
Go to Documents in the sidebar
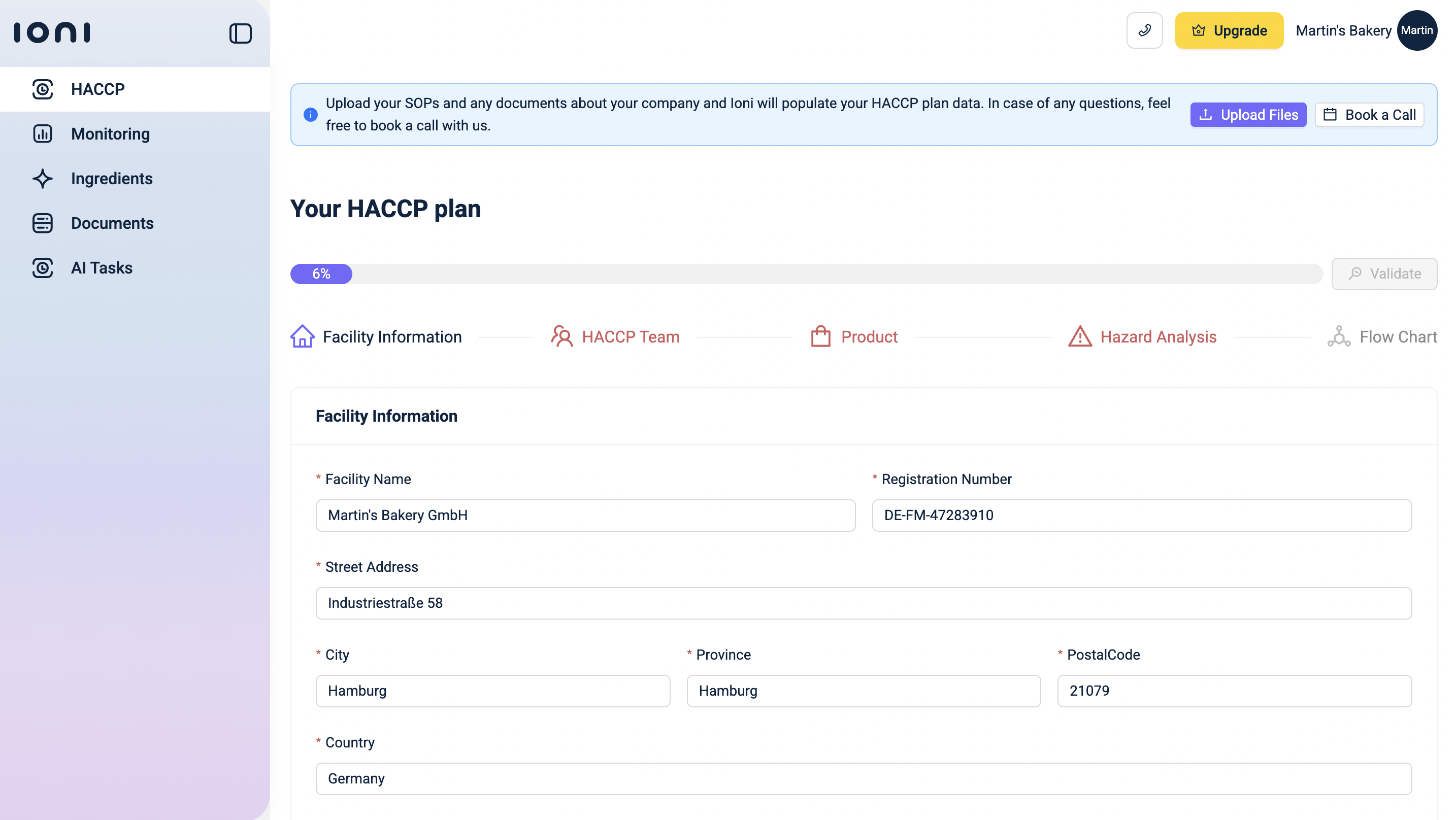pyautogui.click(x=112, y=223)
